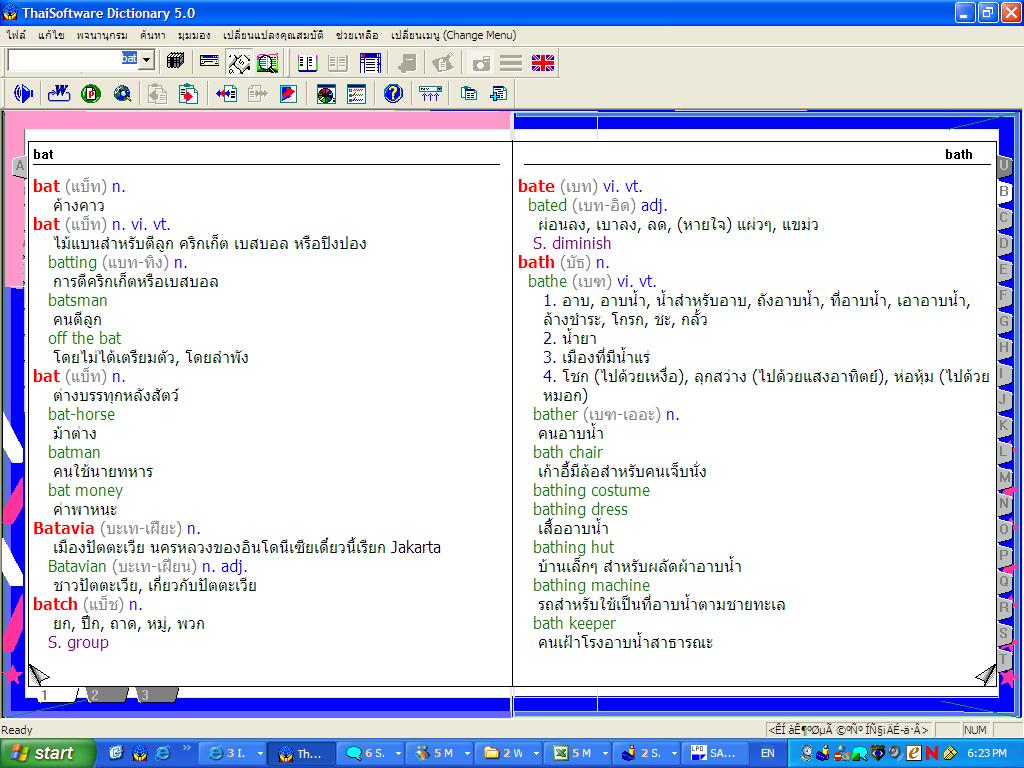This screenshot has width=1024, height=768.
Task: Click the EN language indicator in taskbar
Action: 768,753
